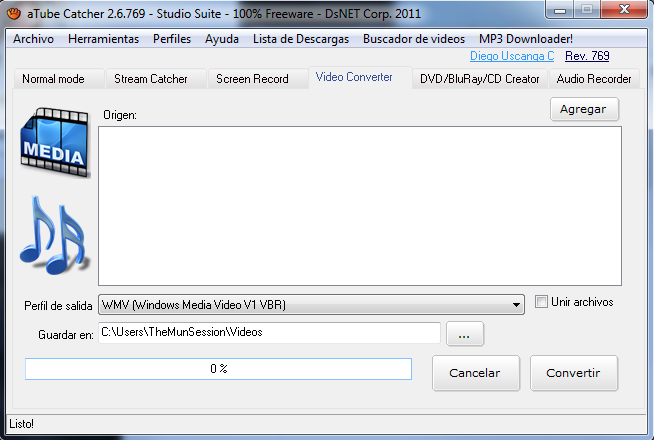Click the 0 % progress bar
This screenshot has width=654, height=440.
218,369
